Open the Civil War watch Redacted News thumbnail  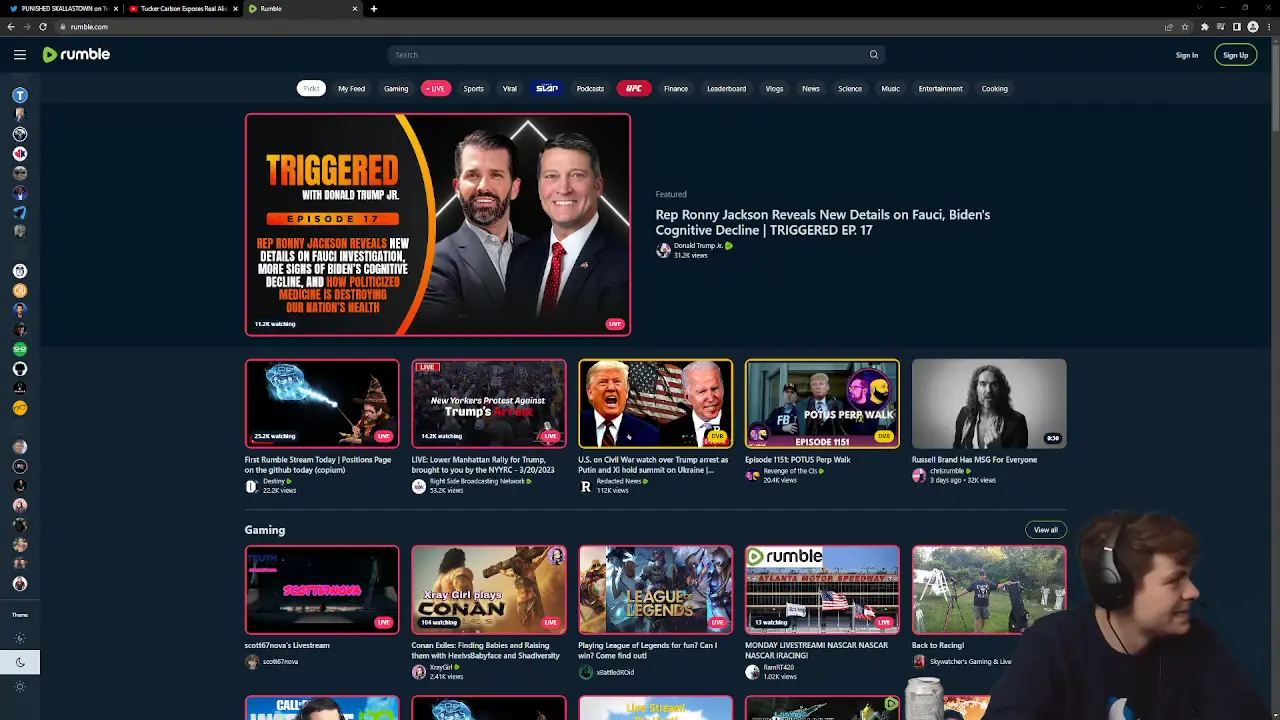(656, 404)
